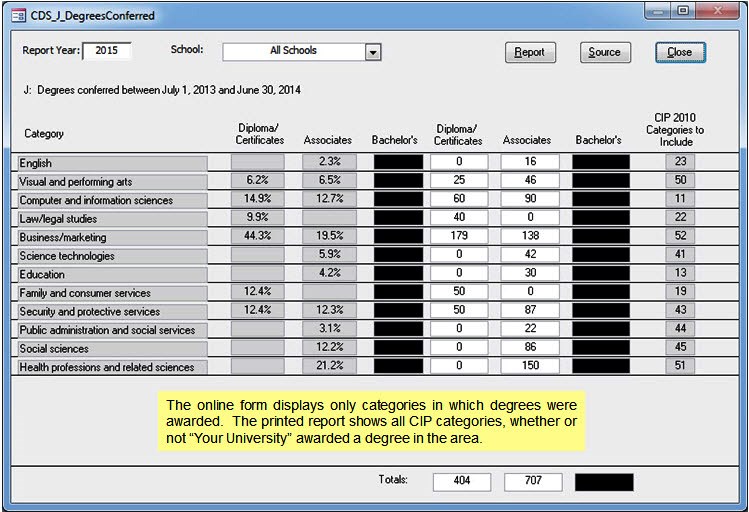
Task: Click Security and protective services category field
Action: pos(113,312)
